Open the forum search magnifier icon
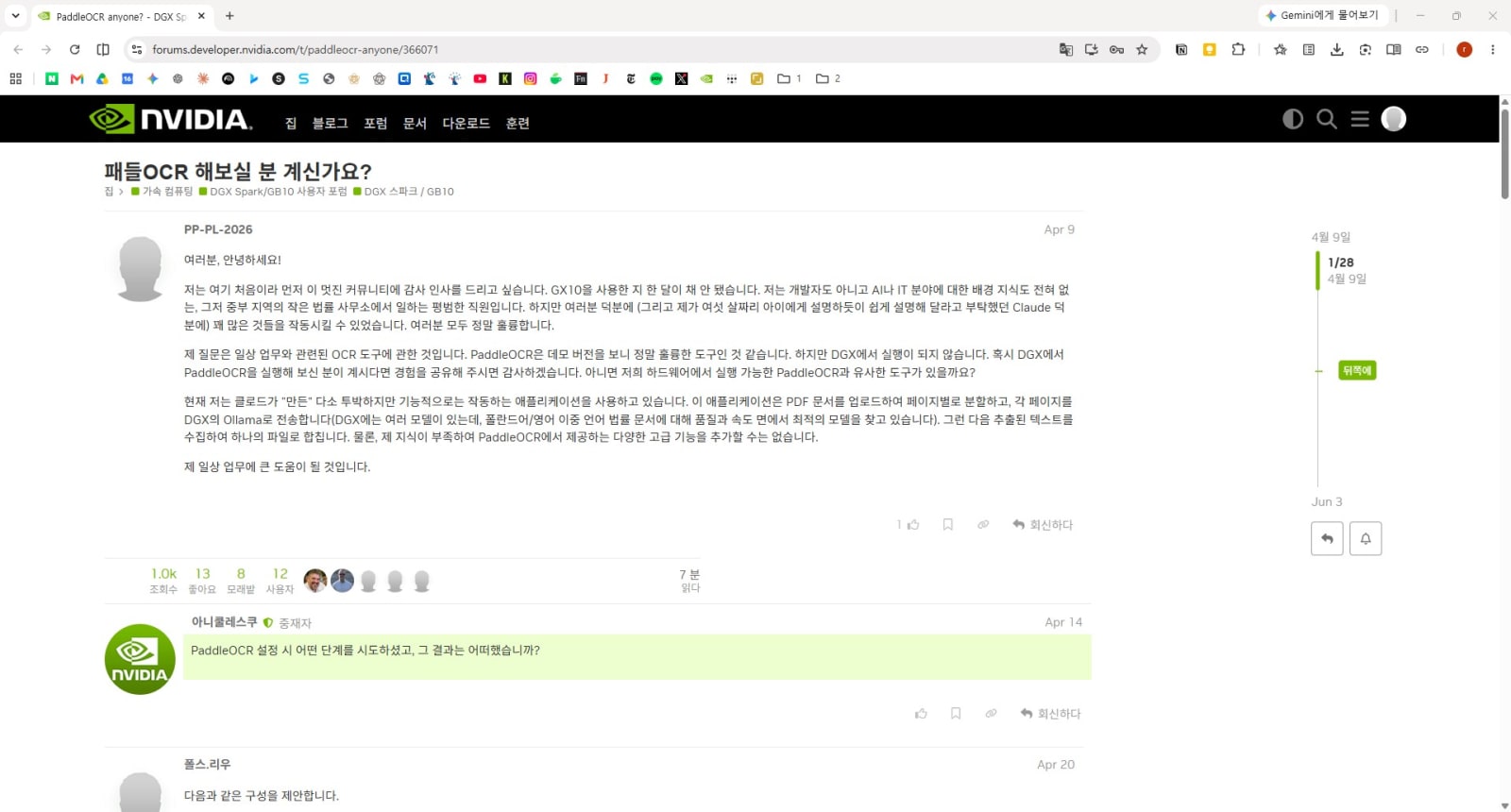This screenshot has width=1511, height=812. pos(1327,119)
